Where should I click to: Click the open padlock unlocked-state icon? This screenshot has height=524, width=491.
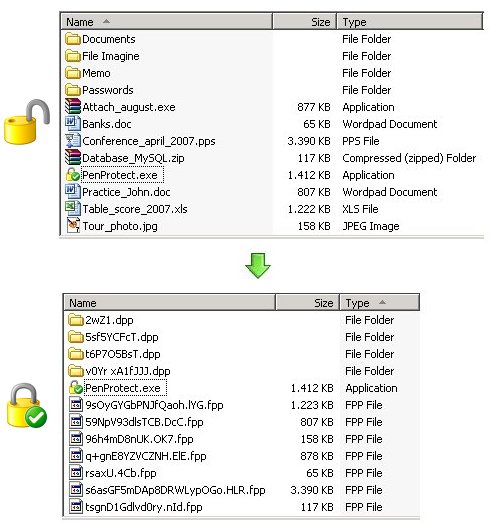27,122
